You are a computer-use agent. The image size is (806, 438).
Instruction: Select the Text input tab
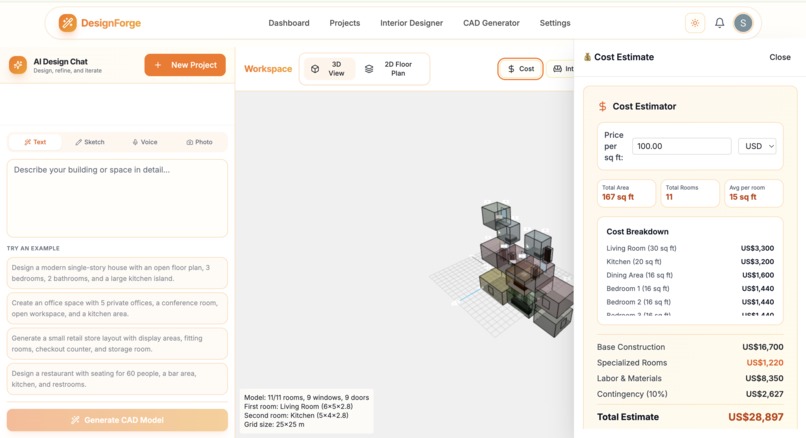tap(35, 142)
